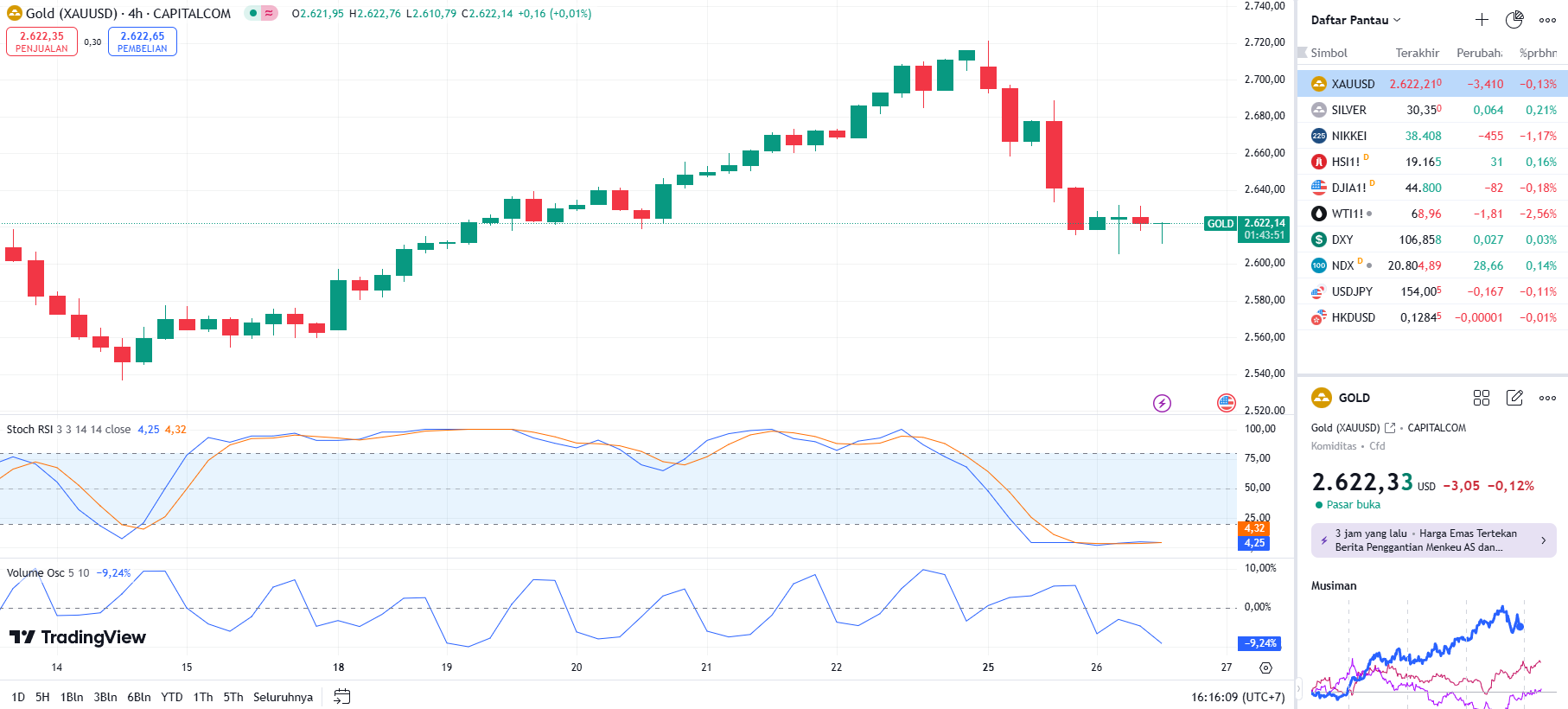This screenshot has width=1568, height=709.
Task: Sort watchlist by the Terakhir column
Action: coord(1417,53)
